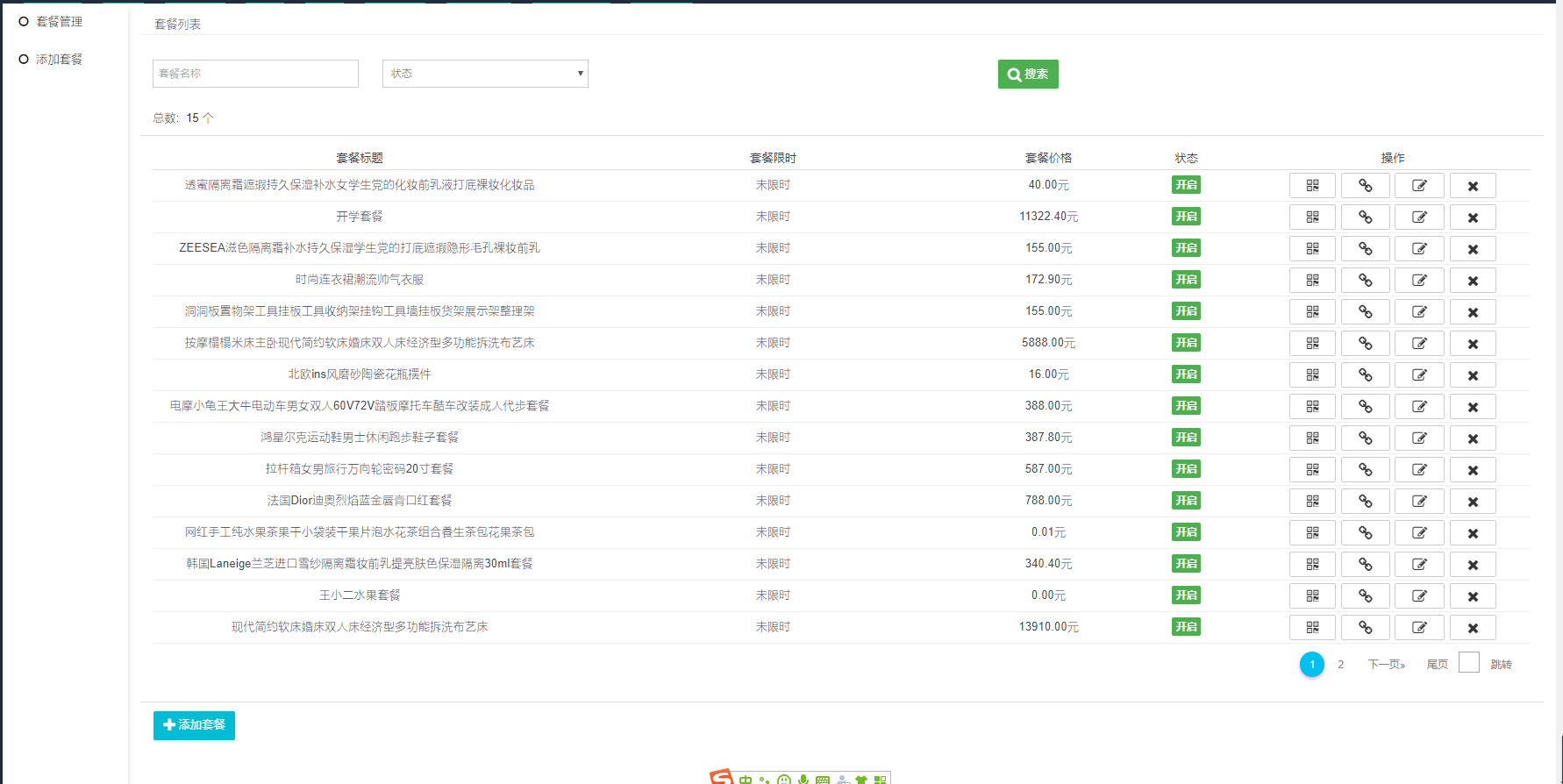
Task: Click the 套餐价格 column header
Action: [1048, 158]
